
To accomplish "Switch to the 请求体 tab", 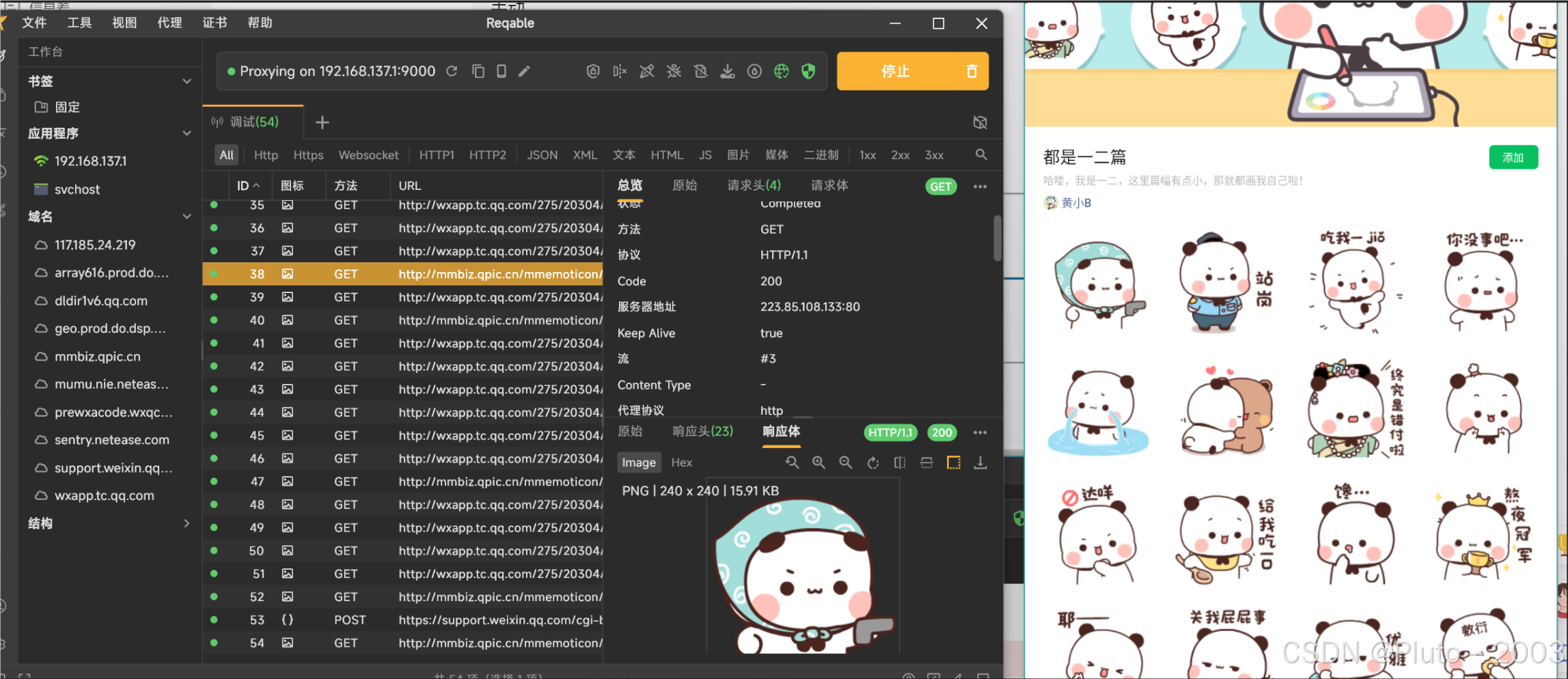I will tap(829, 186).
